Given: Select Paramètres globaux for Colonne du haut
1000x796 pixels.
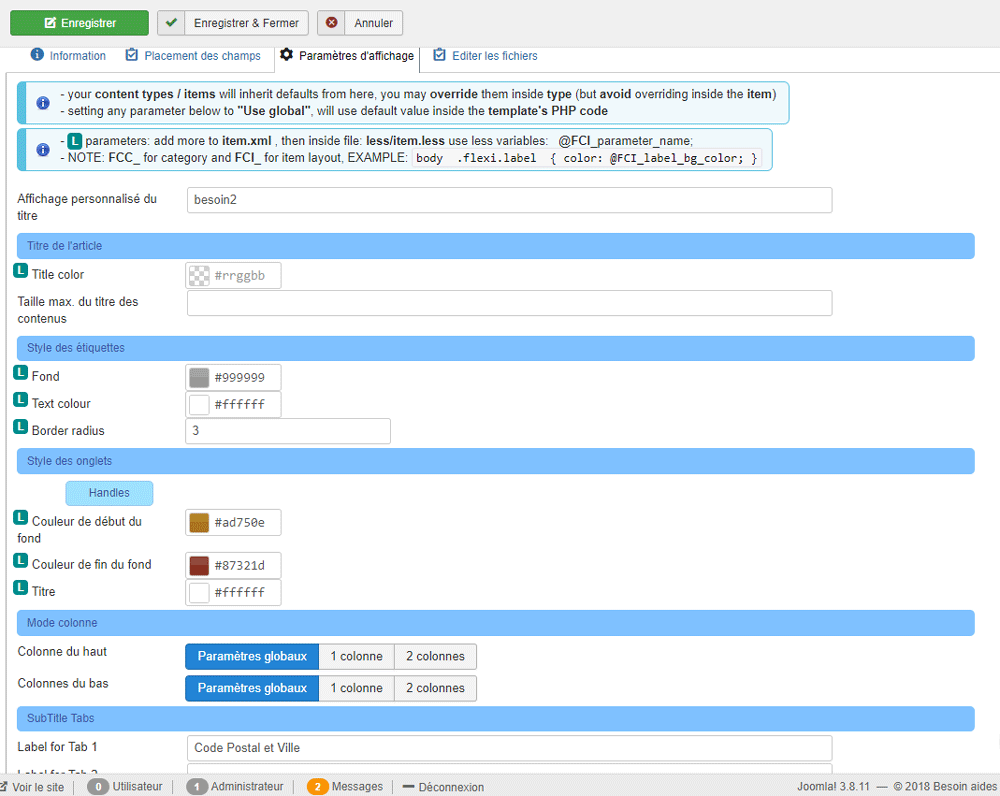Looking at the screenshot, I should [252, 656].
